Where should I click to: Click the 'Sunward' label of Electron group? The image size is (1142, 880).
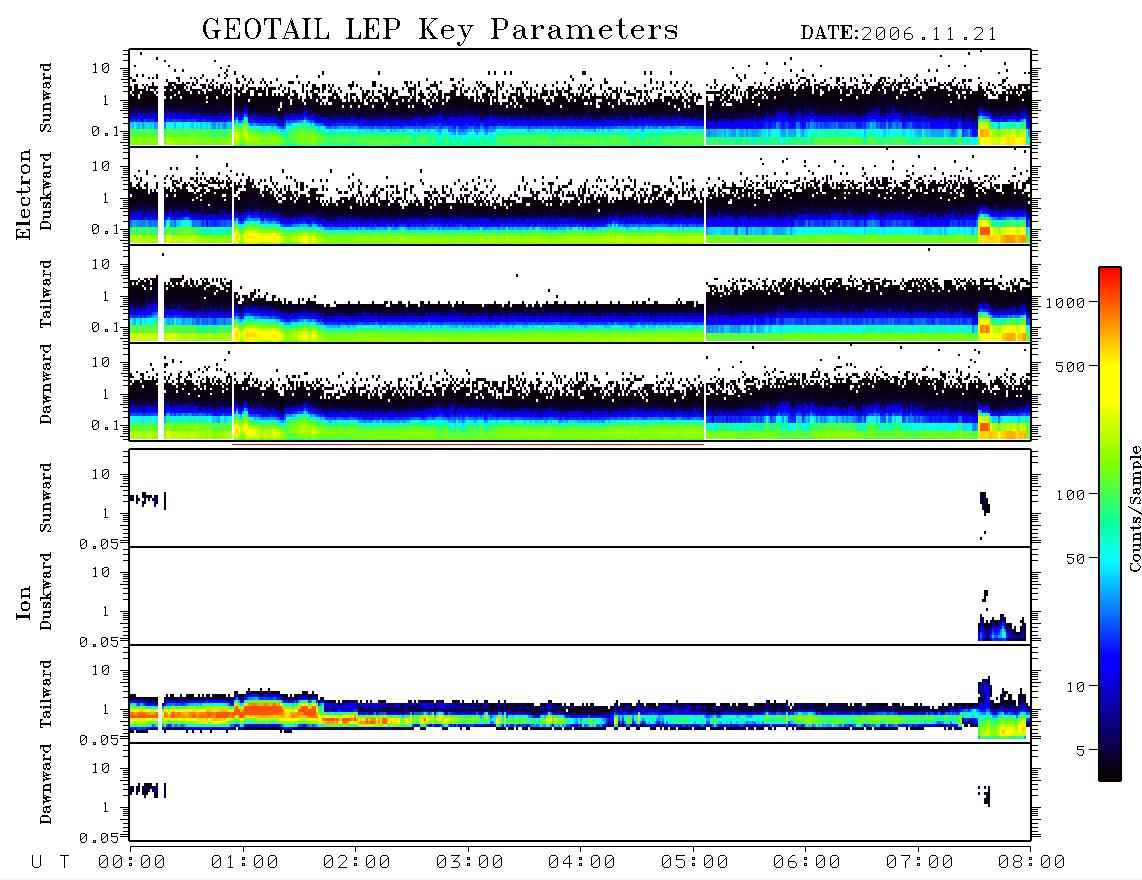[46, 98]
